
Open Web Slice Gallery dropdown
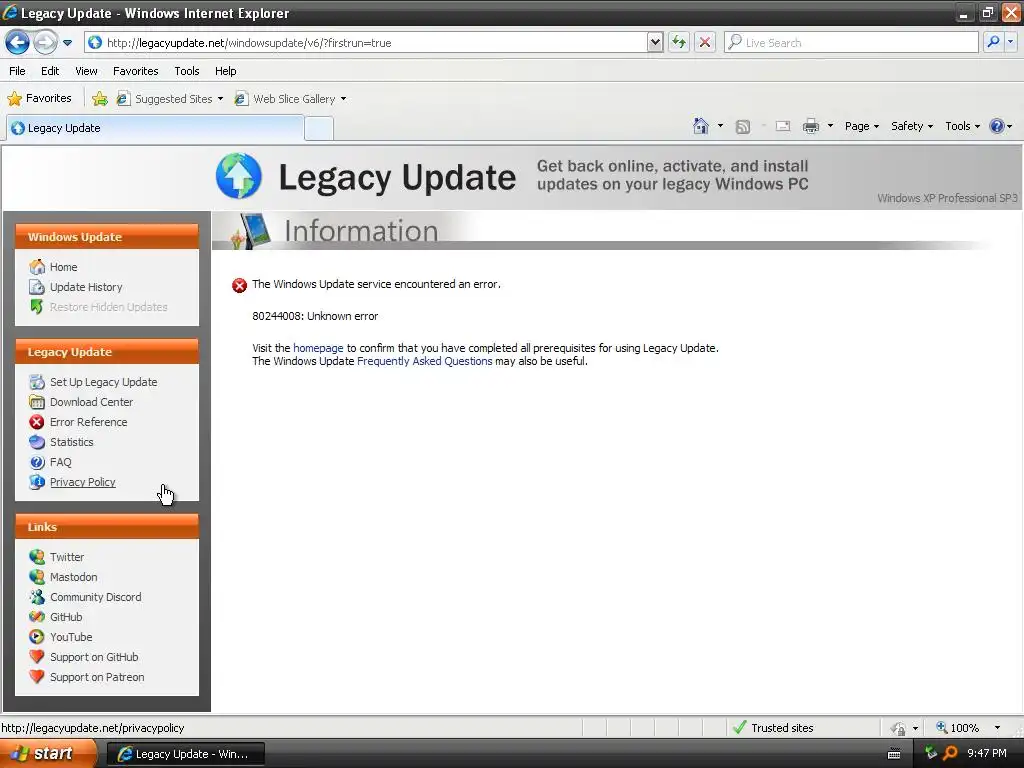point(291,99)
